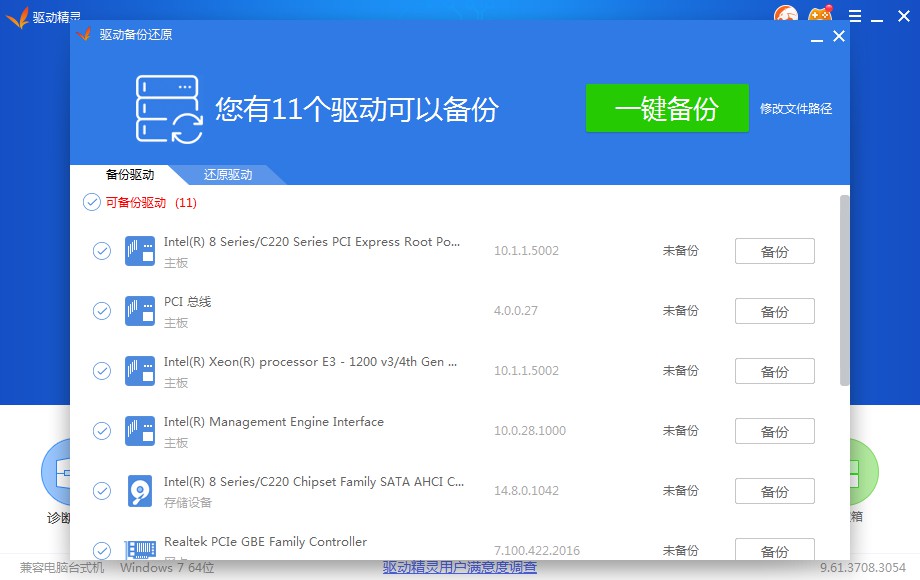
Task: Click the 您有11个驱动可以备份 heading
Action: [357, 109]
